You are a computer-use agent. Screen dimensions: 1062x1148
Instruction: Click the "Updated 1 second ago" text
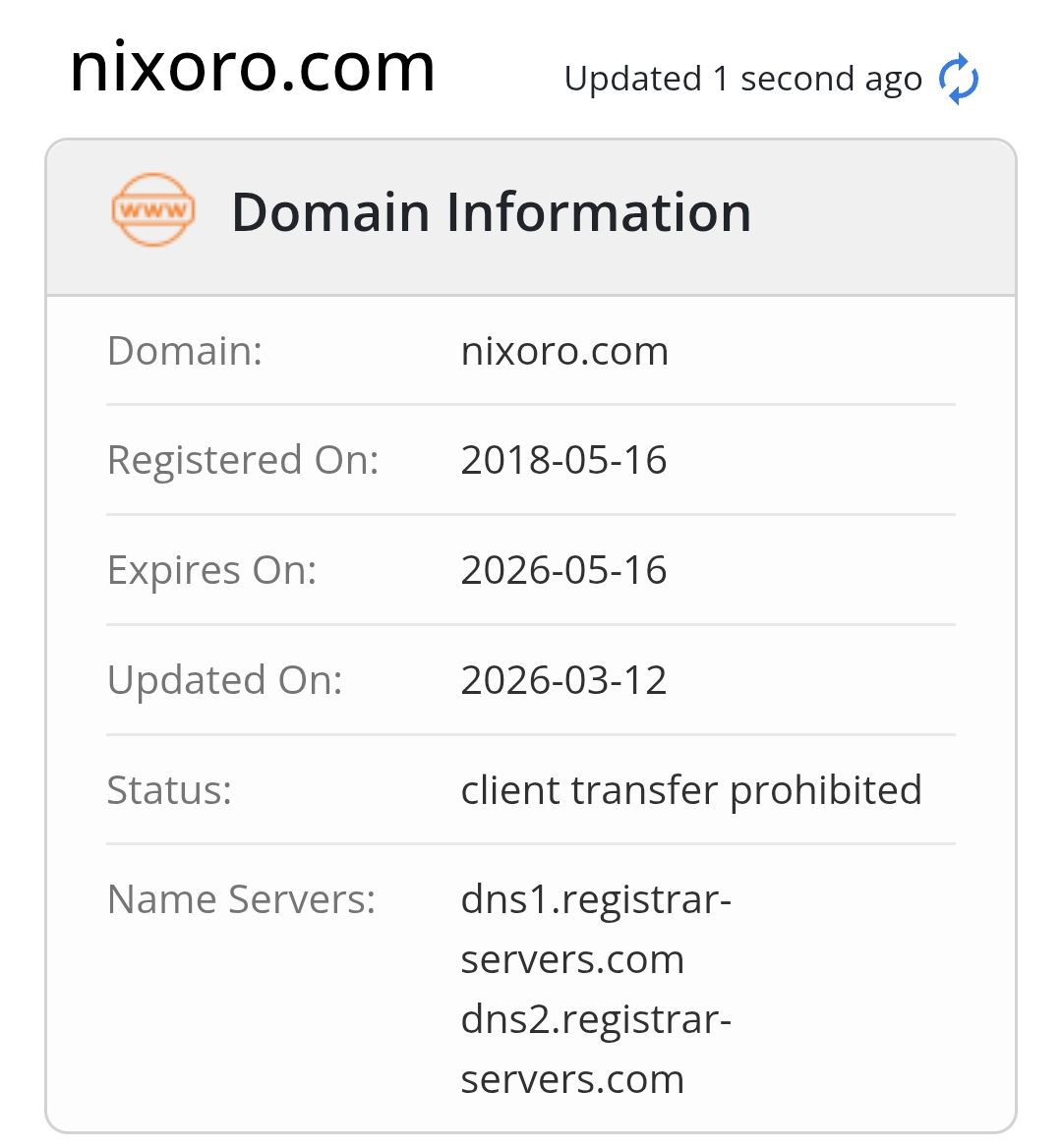click(742, 80)
